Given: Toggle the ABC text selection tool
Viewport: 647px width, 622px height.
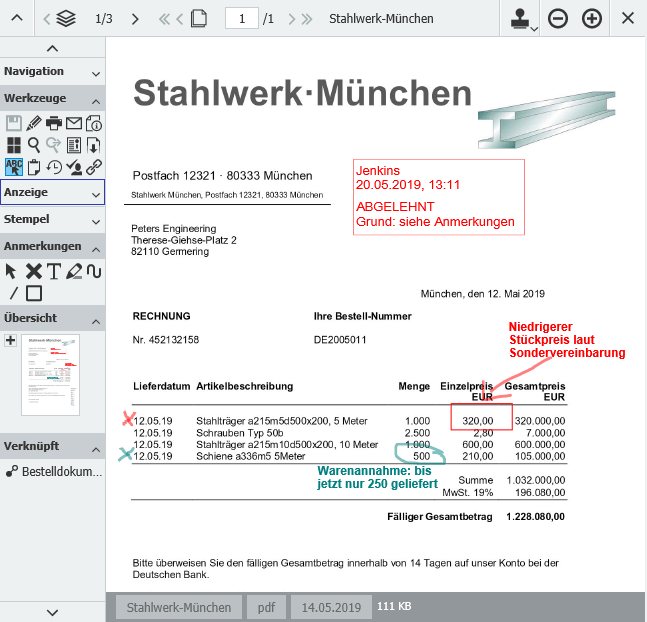Looking at the screenshot, I should 14,167.
